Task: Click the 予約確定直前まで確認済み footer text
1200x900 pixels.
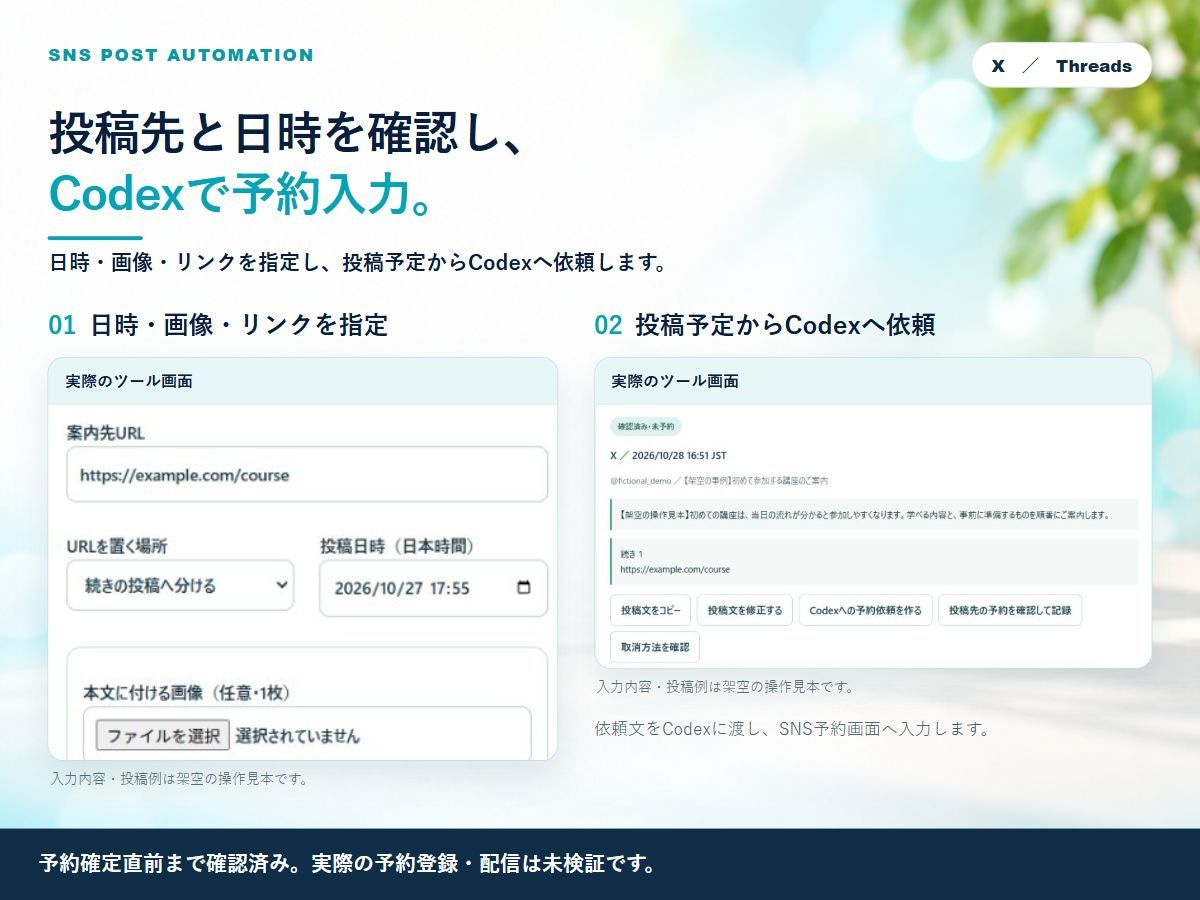Action: pos(347,864)
